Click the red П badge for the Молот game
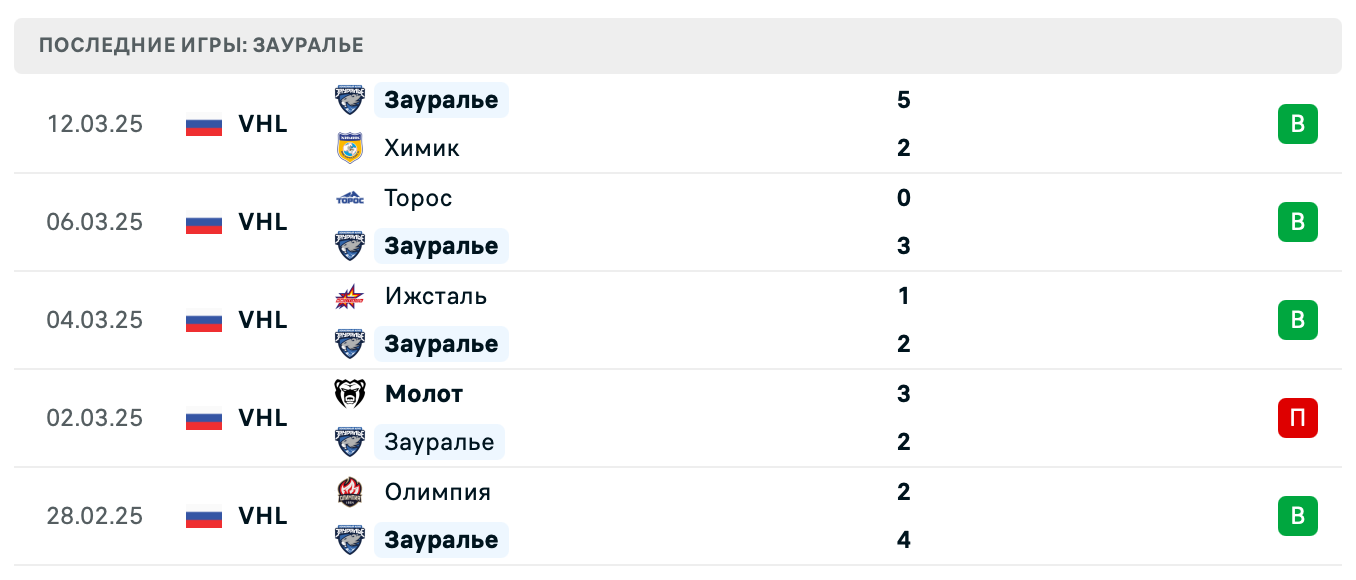Screen dimensions: 1356x580 click(1298, 418)
